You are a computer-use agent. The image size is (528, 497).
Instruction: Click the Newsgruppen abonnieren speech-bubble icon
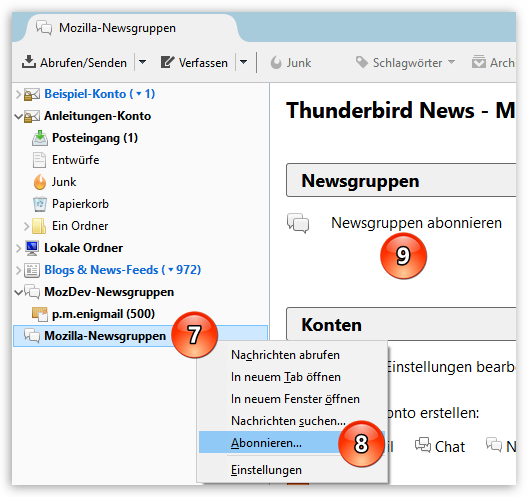pos(298,223)
